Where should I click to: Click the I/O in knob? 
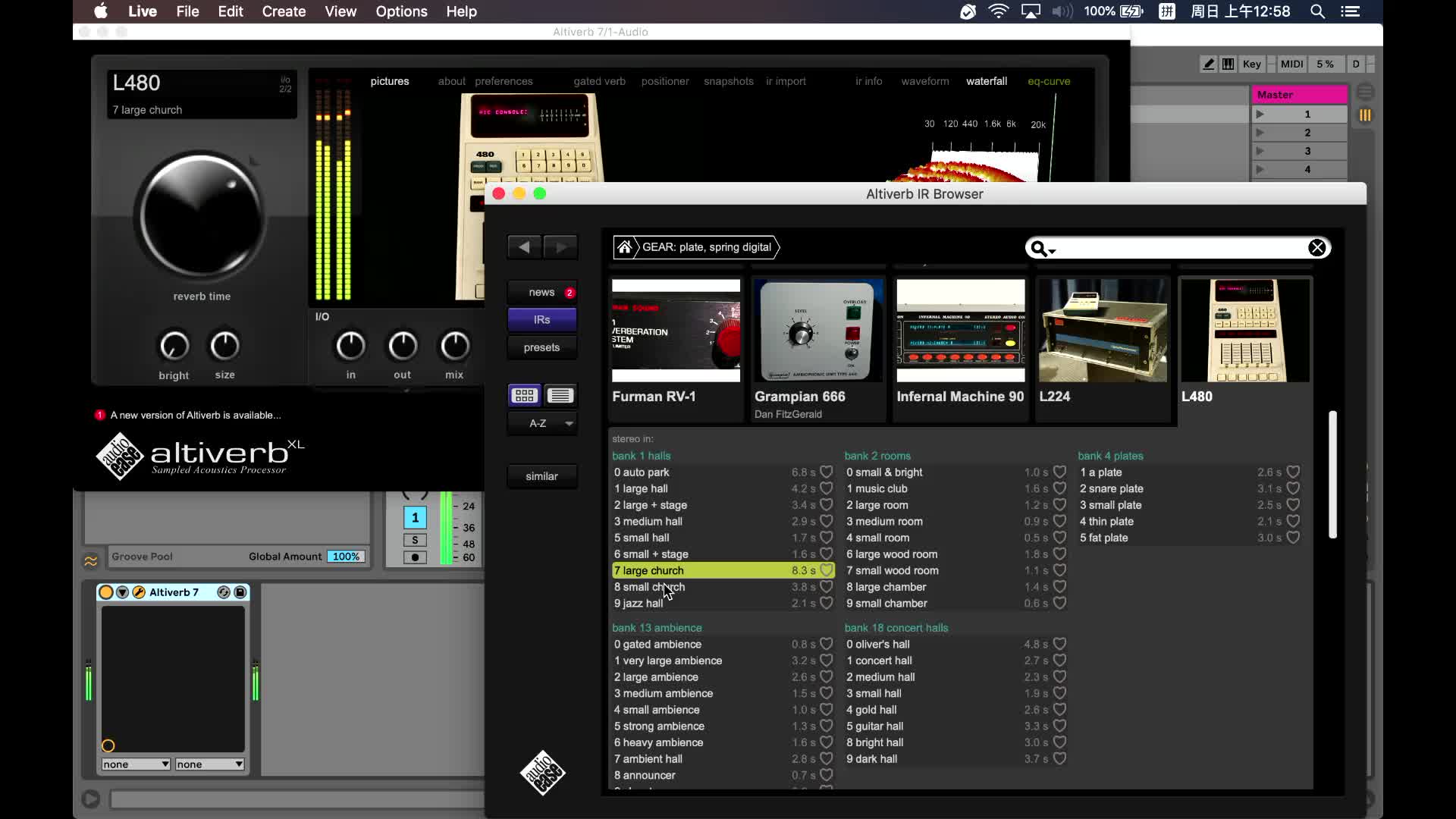click(350, 346)
